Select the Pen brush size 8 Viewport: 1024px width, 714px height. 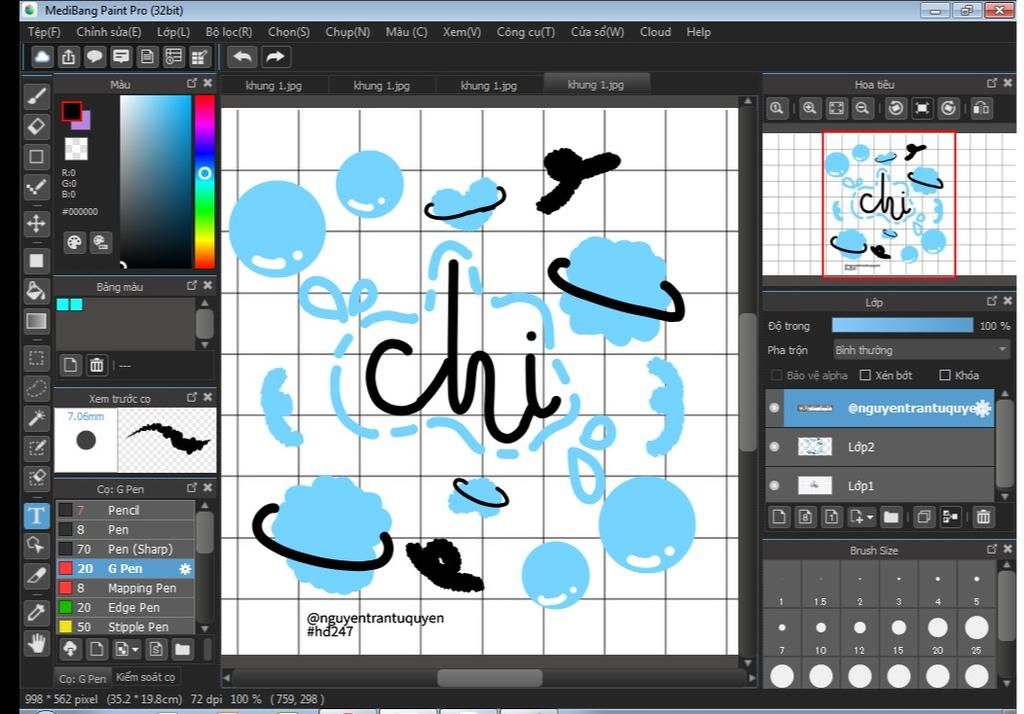(x=126, y=529)
